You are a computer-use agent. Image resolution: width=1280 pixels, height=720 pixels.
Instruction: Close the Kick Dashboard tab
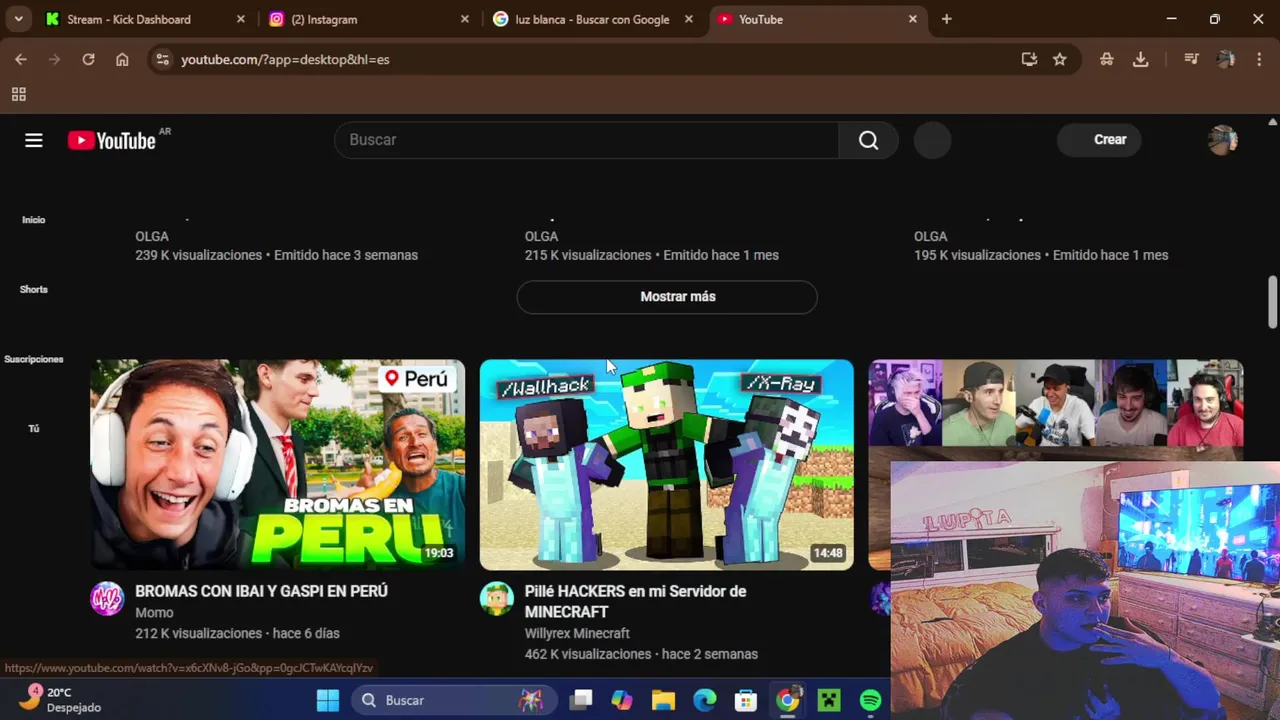[240, 19]
